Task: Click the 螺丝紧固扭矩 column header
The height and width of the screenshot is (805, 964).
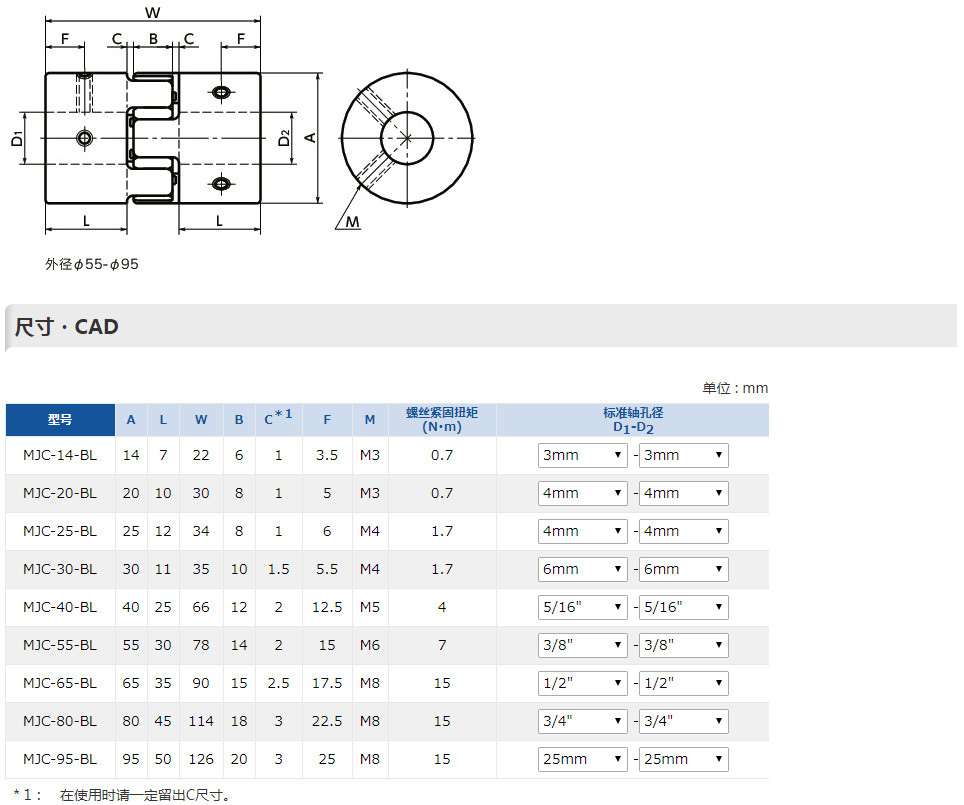Action: (442, 420)
